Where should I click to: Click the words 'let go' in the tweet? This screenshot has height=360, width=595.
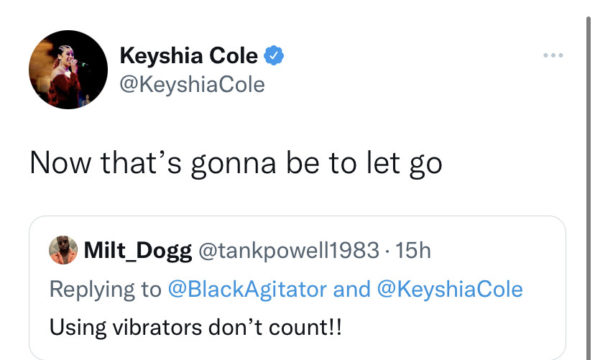point(404,163)
